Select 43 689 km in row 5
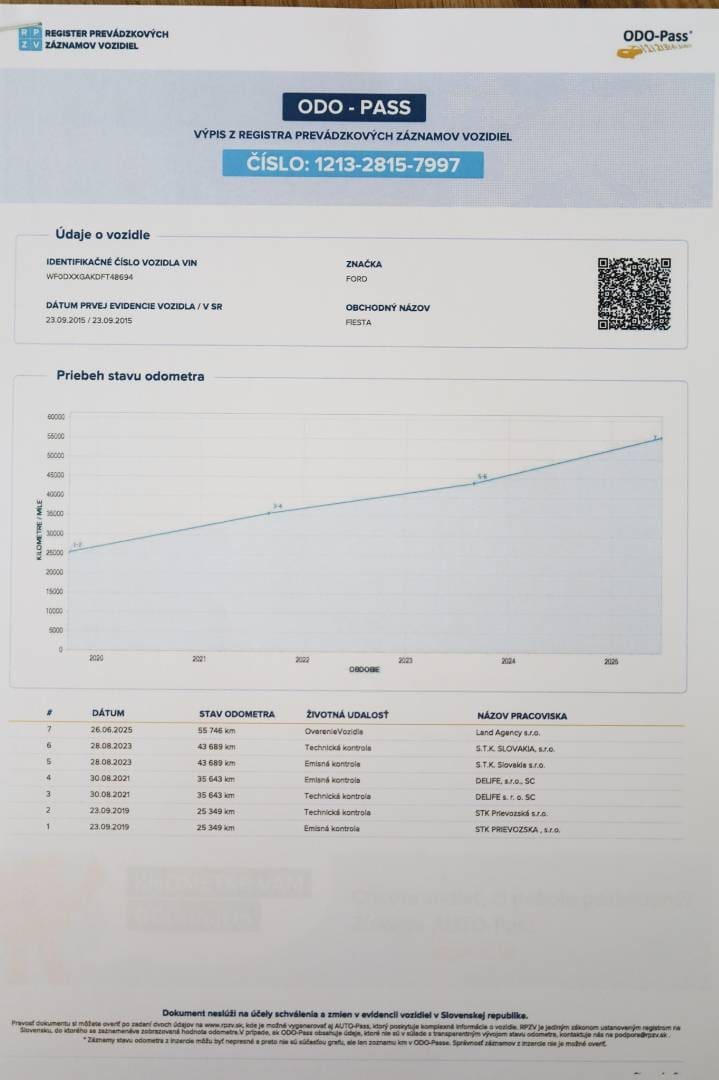 (216, 762)
